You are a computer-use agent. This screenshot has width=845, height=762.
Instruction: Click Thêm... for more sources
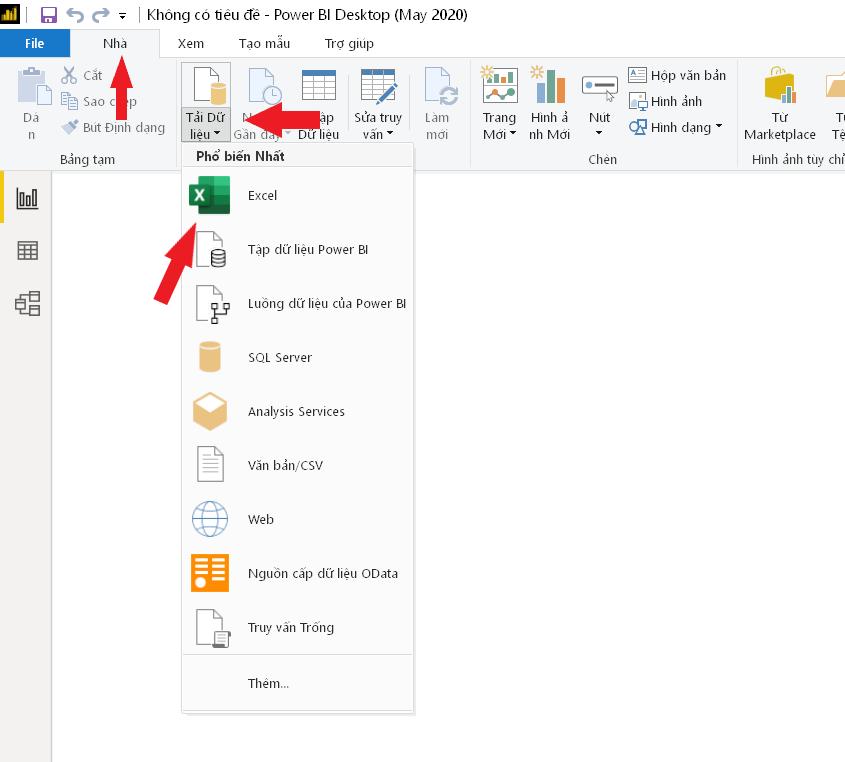coord(297,683)
